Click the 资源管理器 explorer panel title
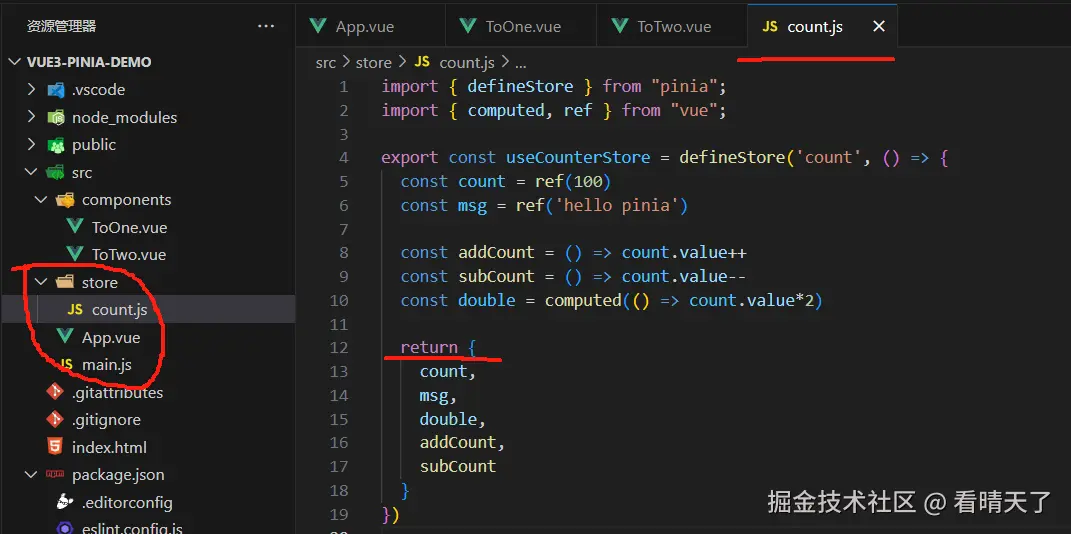The height and width of the screenshot is (534, 1071). point(61,27)
